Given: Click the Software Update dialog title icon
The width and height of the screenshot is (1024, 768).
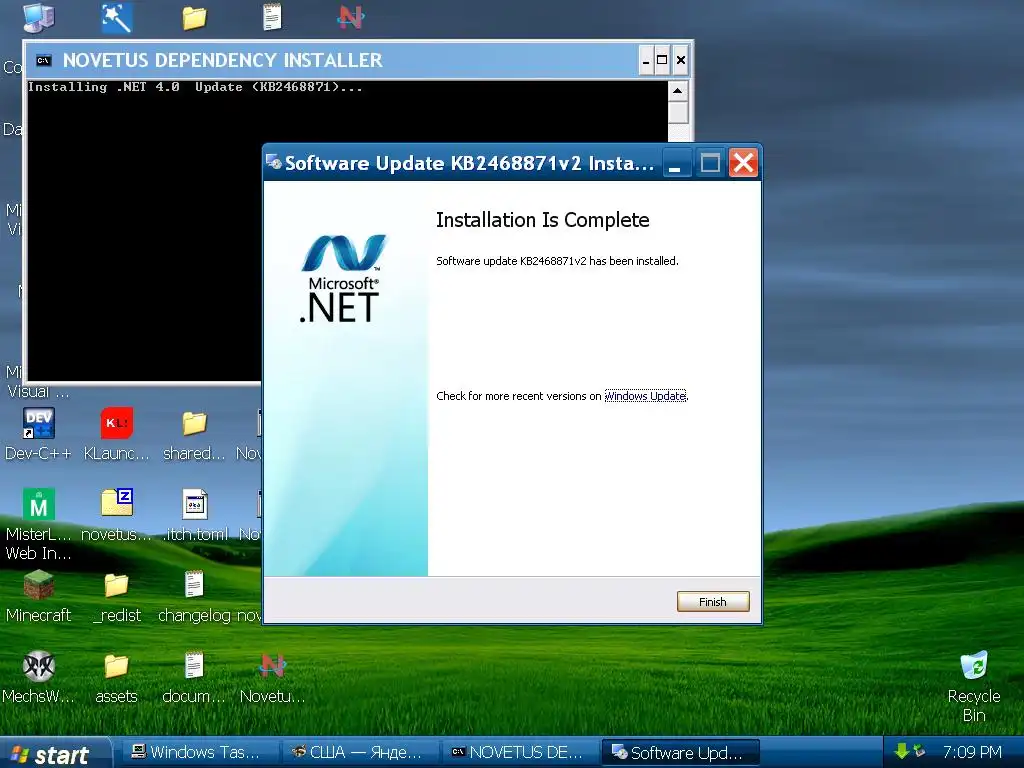Looking at the screenshot, I should pos(274,162).
